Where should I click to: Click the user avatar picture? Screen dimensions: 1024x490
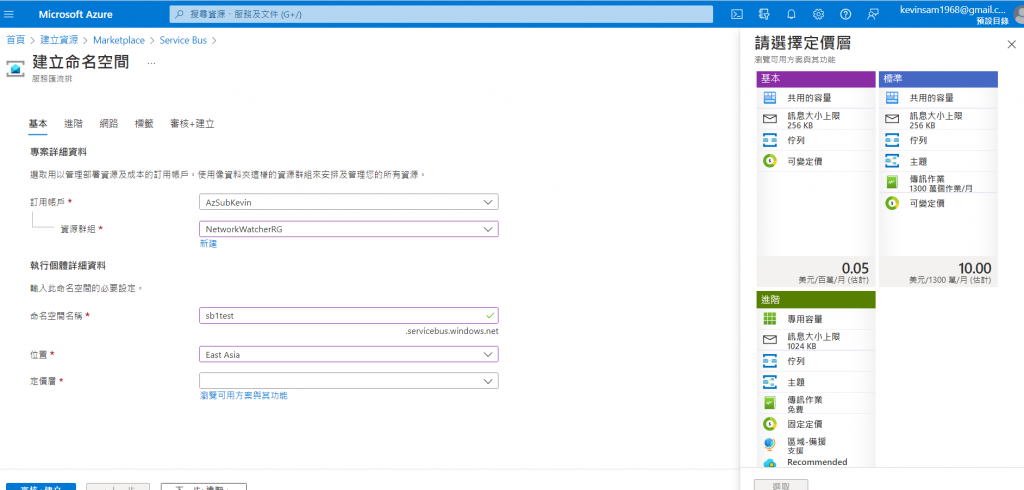pos(1019,16)
